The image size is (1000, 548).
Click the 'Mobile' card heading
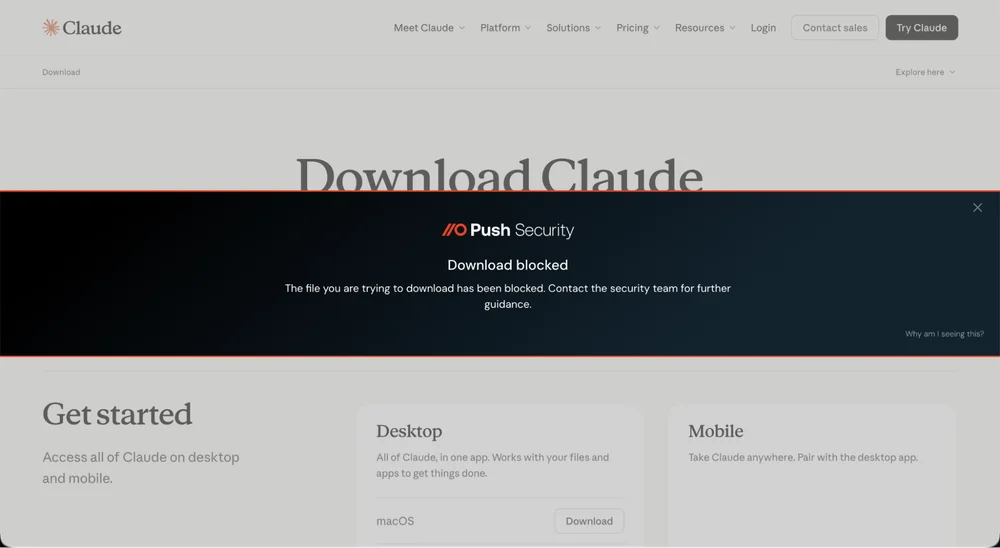pos(716,431)
